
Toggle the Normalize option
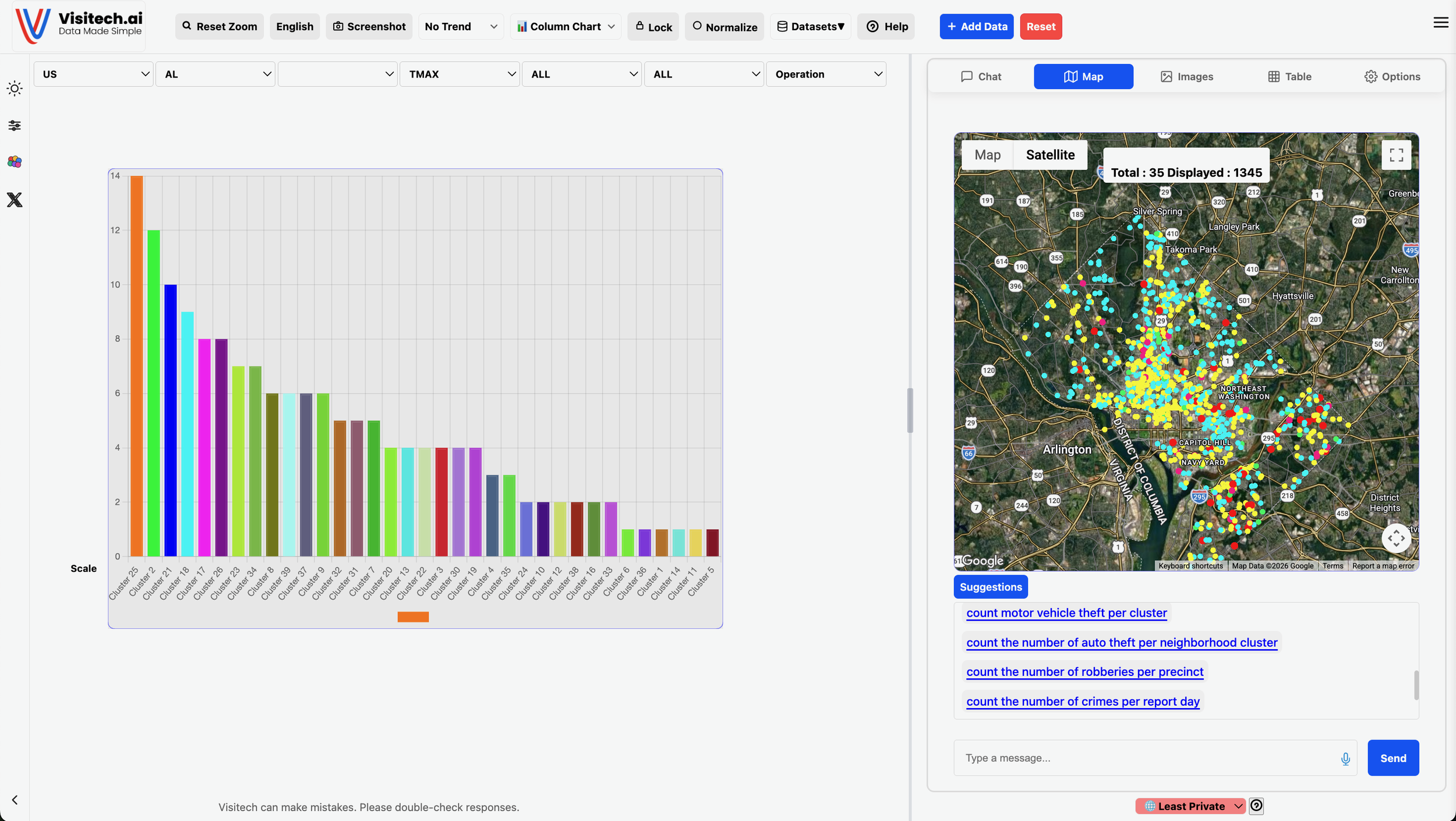coord(724,27)
